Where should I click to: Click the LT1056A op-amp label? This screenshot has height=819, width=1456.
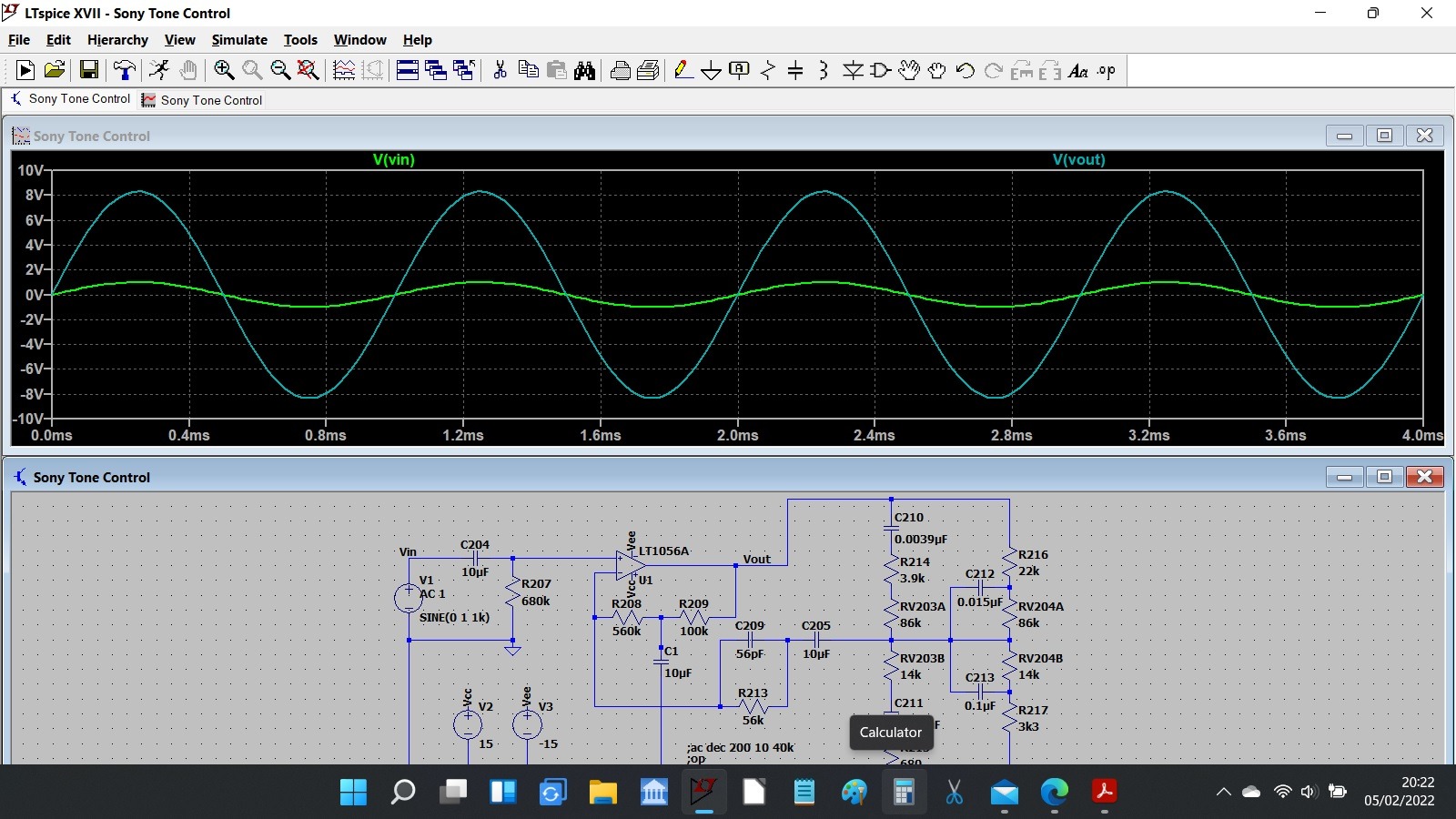[664, 551]
